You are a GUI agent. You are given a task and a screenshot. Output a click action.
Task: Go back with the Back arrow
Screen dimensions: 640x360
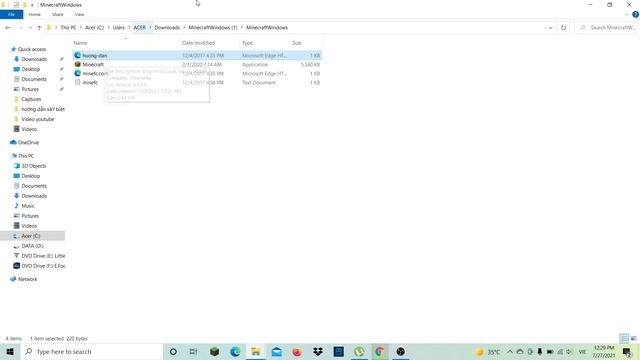tap(8, 28)
